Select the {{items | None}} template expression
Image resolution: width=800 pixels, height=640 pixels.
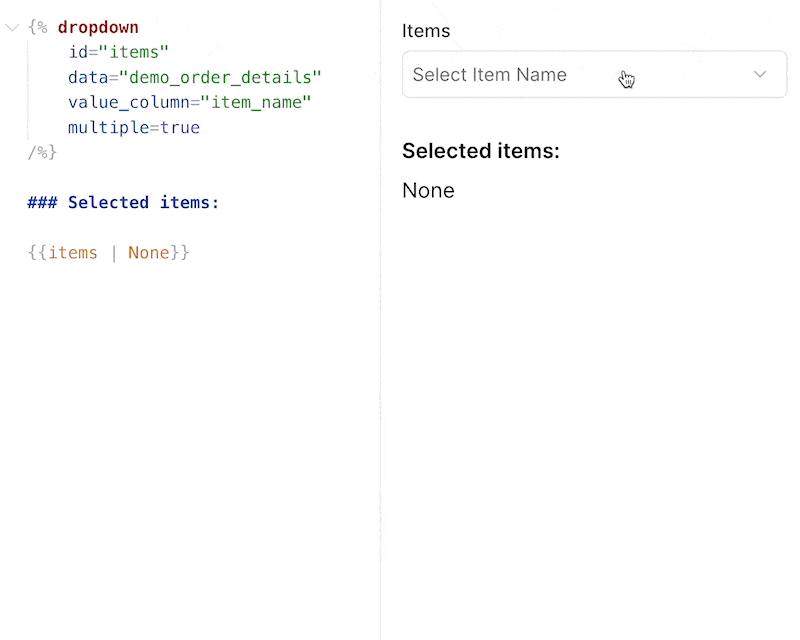click(108, 252)
